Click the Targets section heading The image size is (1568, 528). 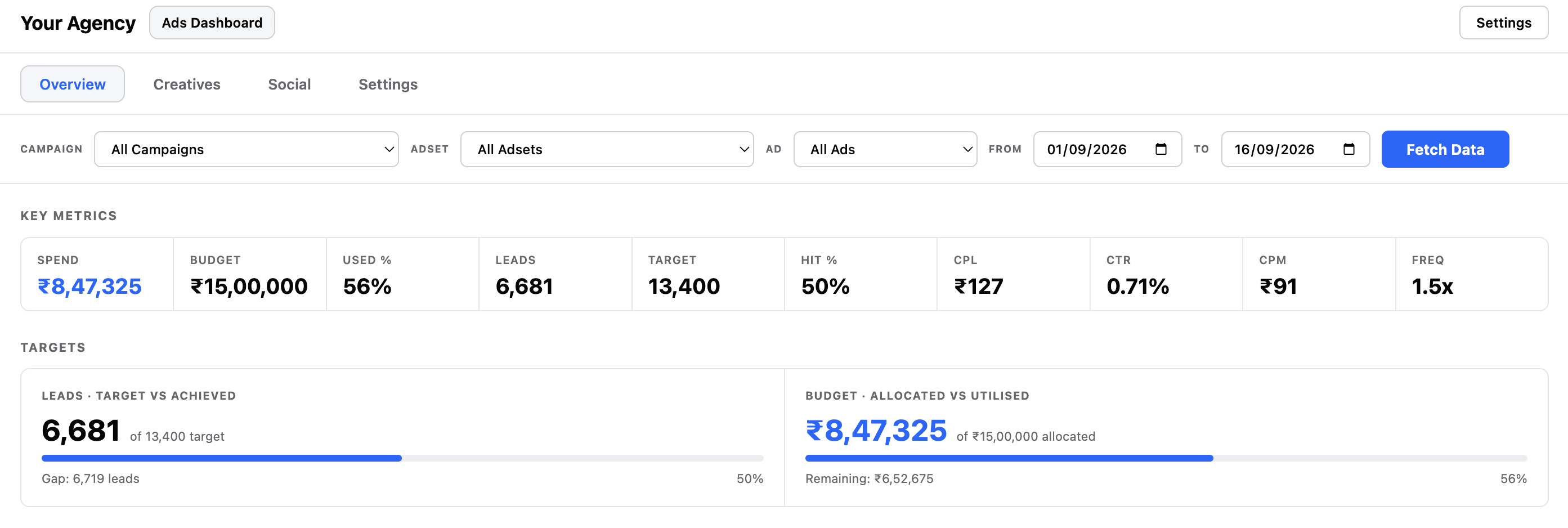tap(53, 347)
